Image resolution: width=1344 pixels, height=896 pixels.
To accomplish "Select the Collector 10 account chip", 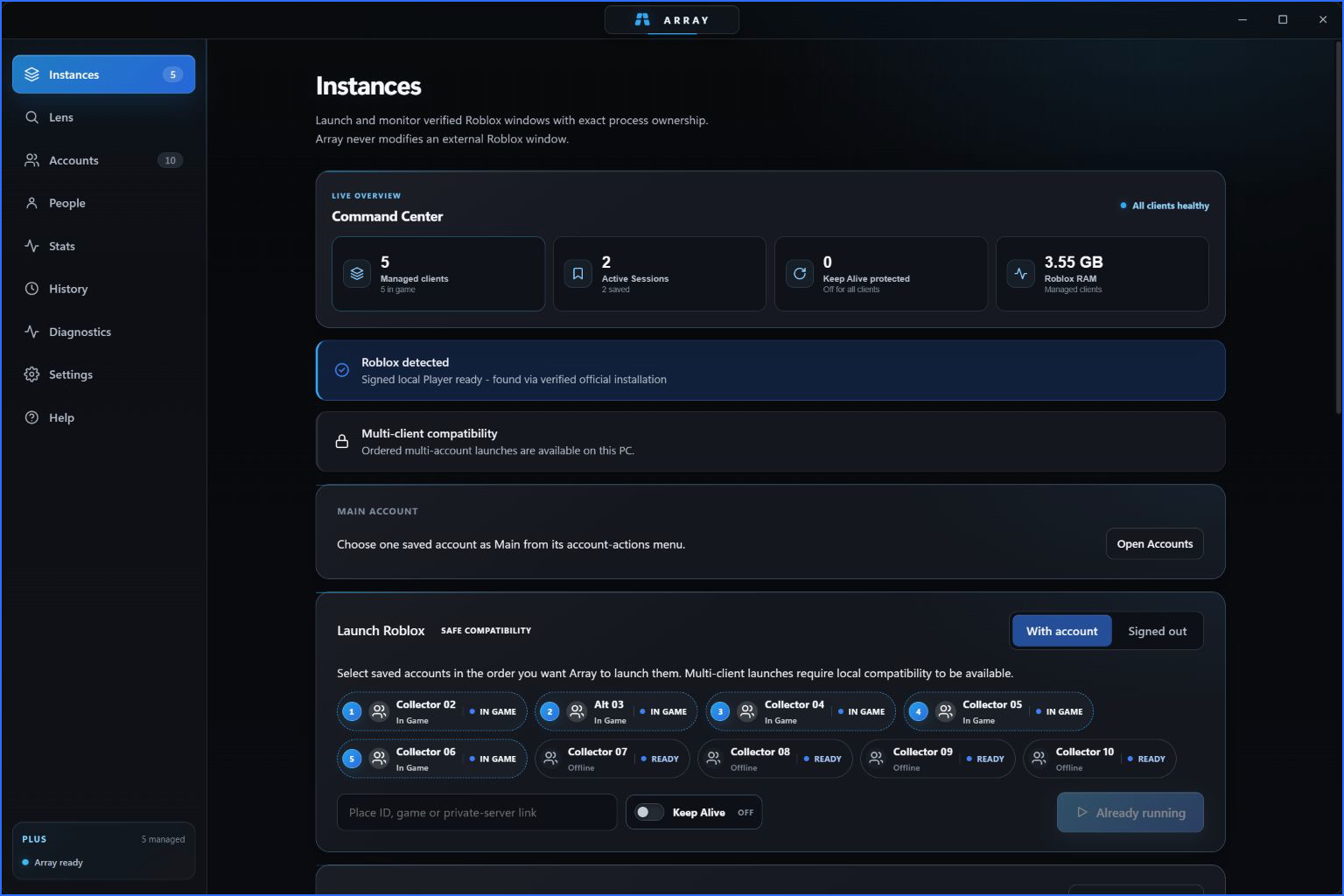I will click(x=1099, y=759).
